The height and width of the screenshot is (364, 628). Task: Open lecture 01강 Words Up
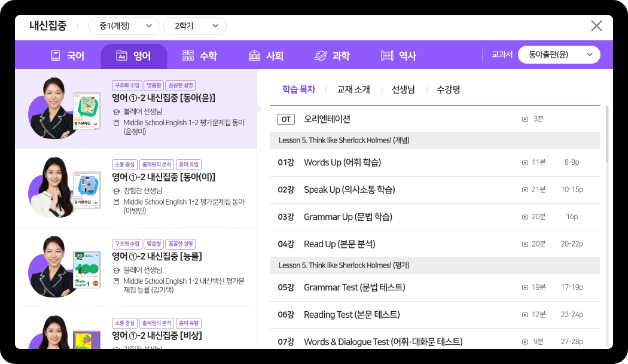[435, 163]
